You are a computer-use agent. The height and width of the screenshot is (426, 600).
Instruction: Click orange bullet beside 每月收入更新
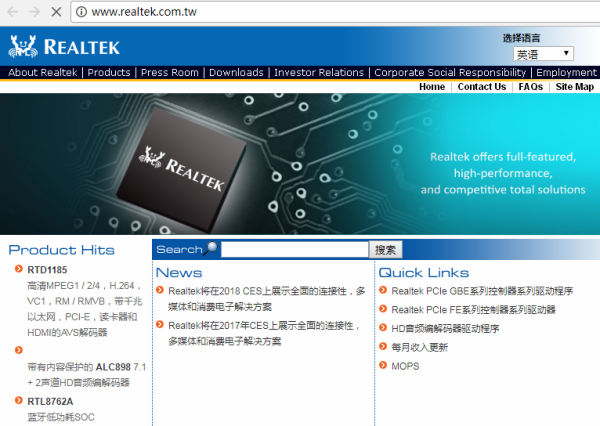pos(383,346)
